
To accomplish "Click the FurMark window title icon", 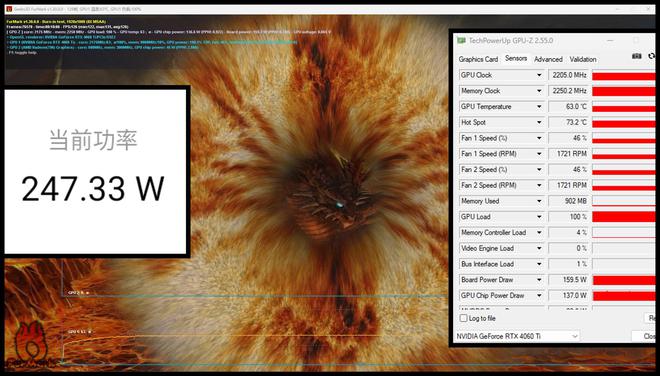I will [9, 9].
